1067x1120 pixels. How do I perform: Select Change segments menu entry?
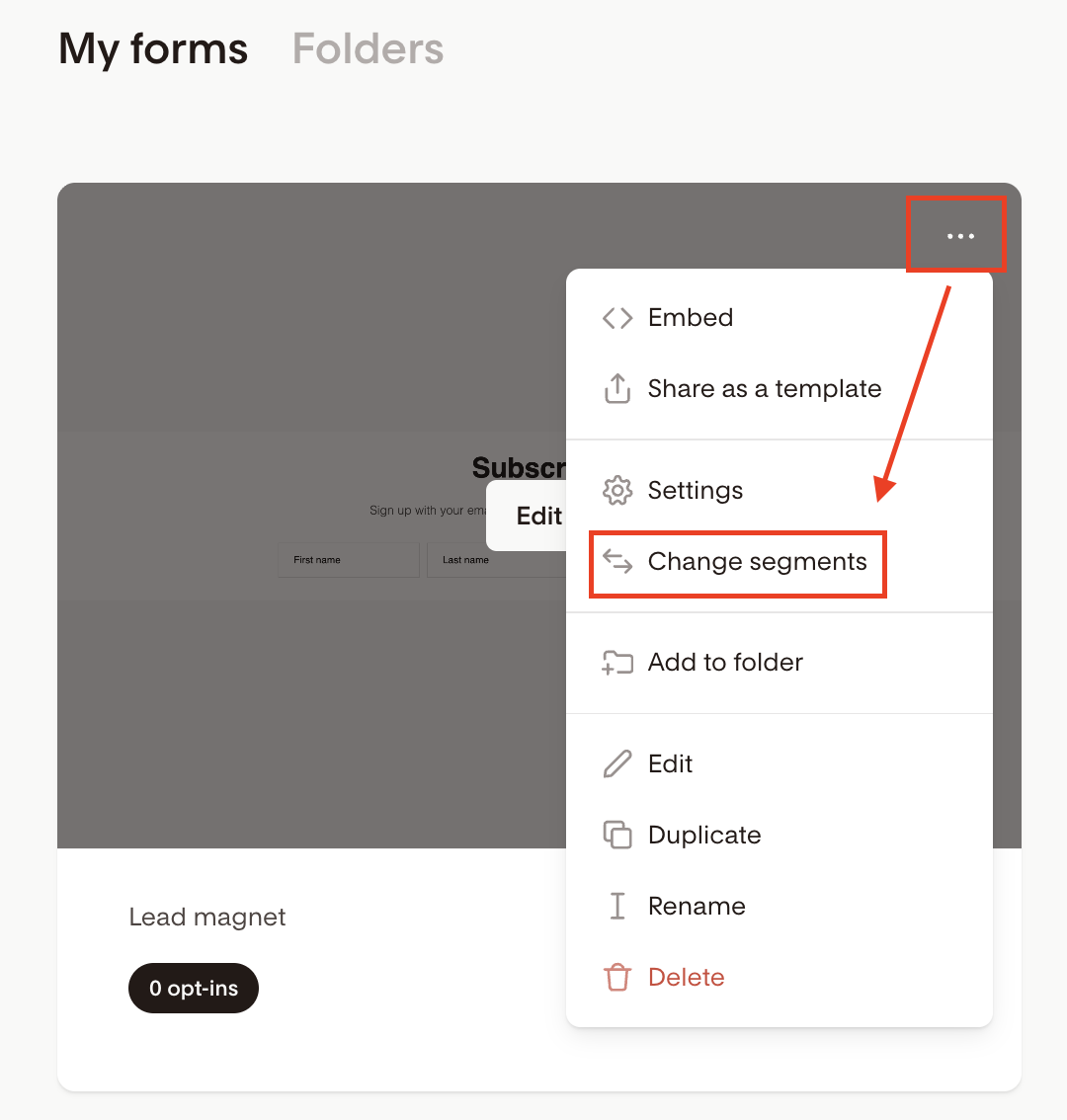coord(757,562)
